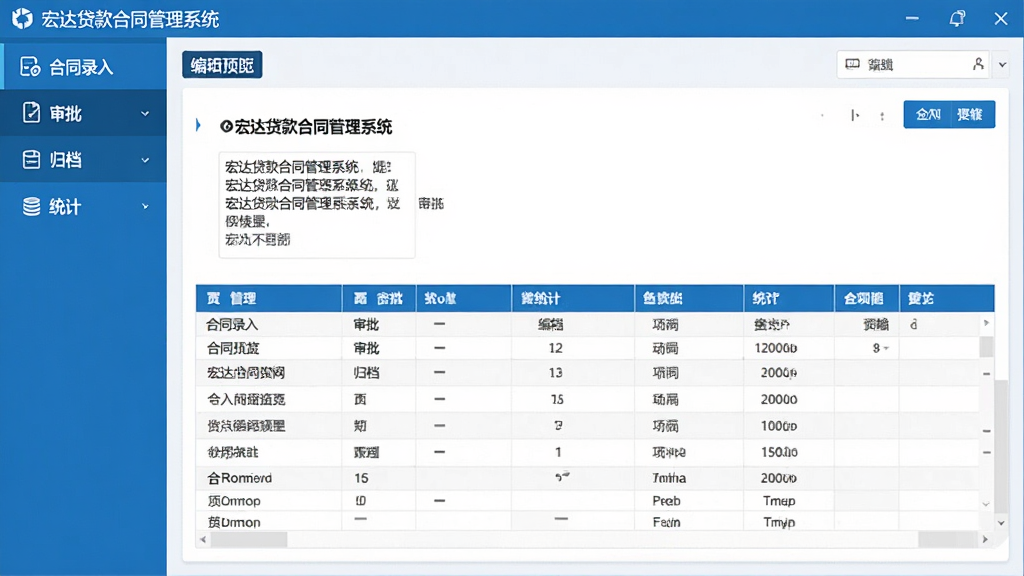
Task: Click the horizontal scrollbar thumb under the table
Action: (x=249, y=539)
